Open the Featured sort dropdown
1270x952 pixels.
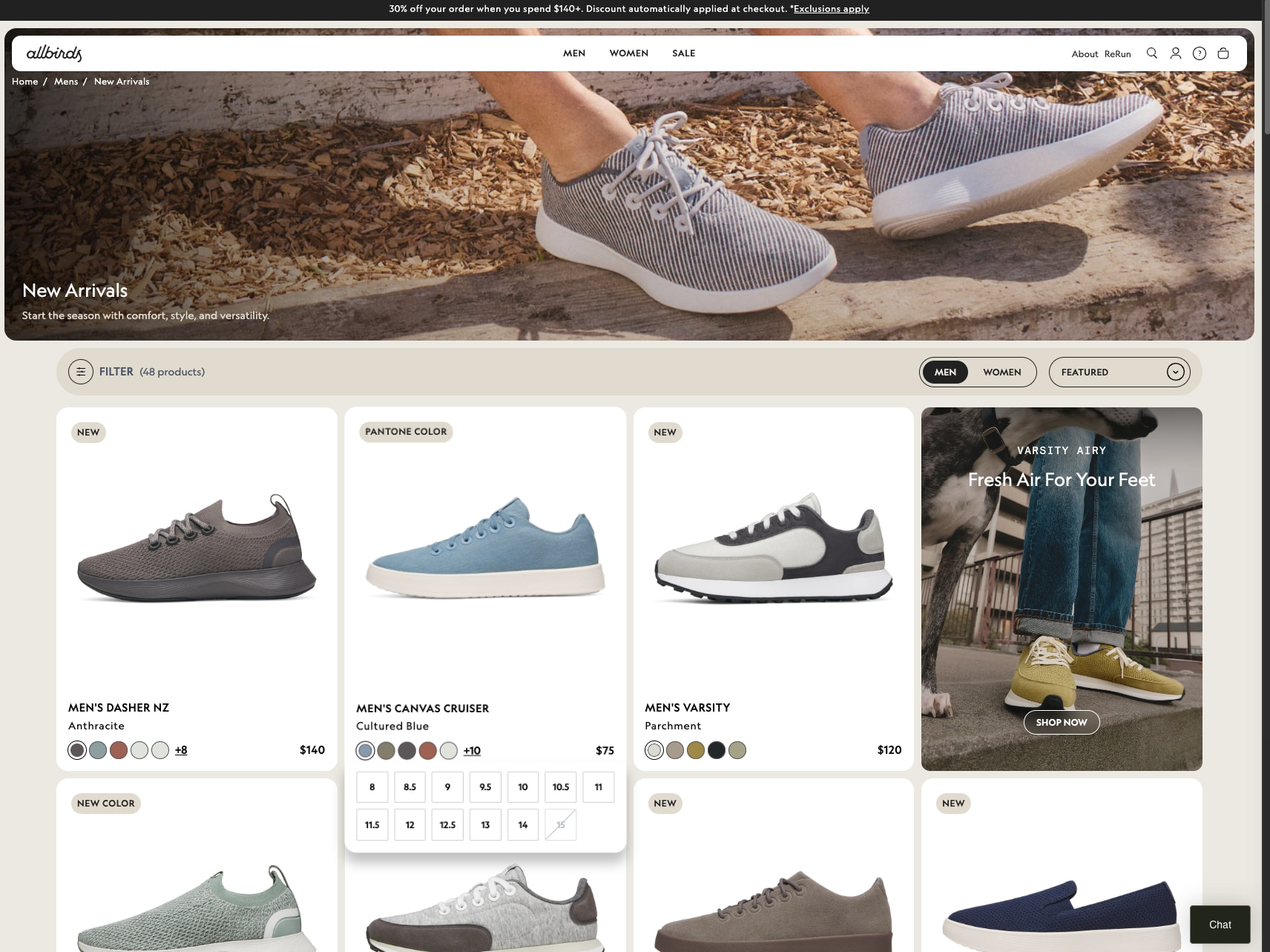coord(1119,372)
